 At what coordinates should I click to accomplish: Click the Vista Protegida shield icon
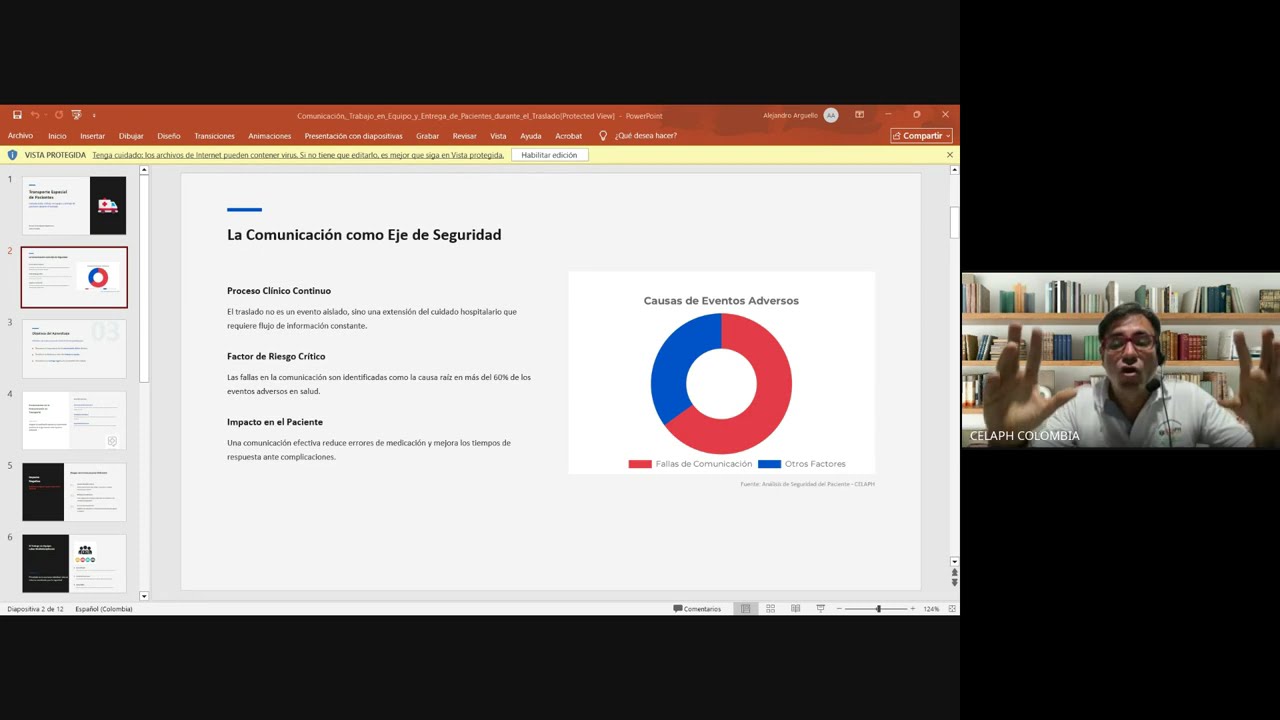13,155
